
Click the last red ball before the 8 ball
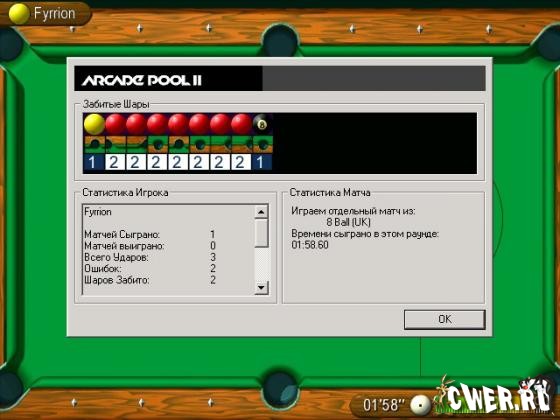[241, 124]
